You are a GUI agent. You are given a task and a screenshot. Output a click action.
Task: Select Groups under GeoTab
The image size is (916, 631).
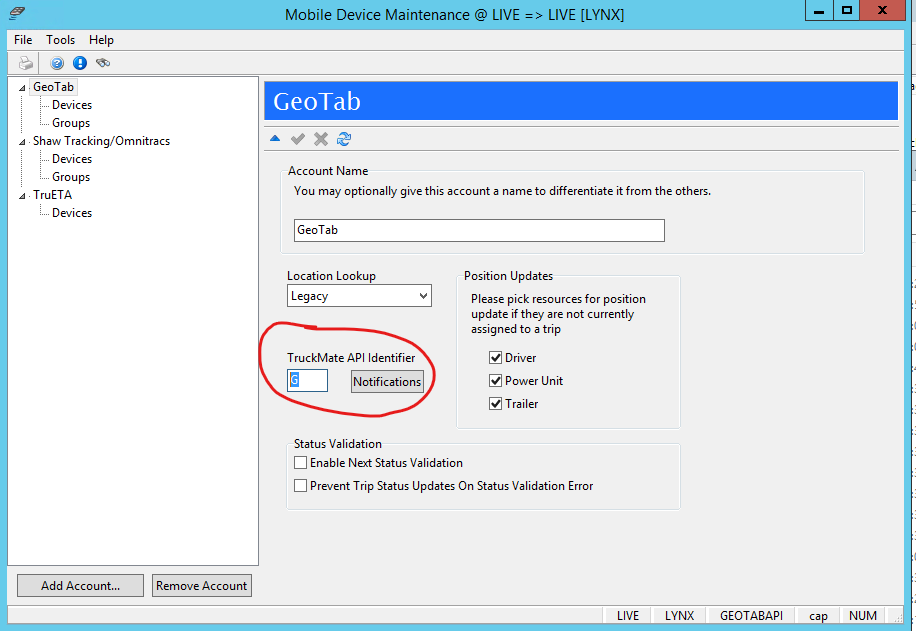point(71,123)
